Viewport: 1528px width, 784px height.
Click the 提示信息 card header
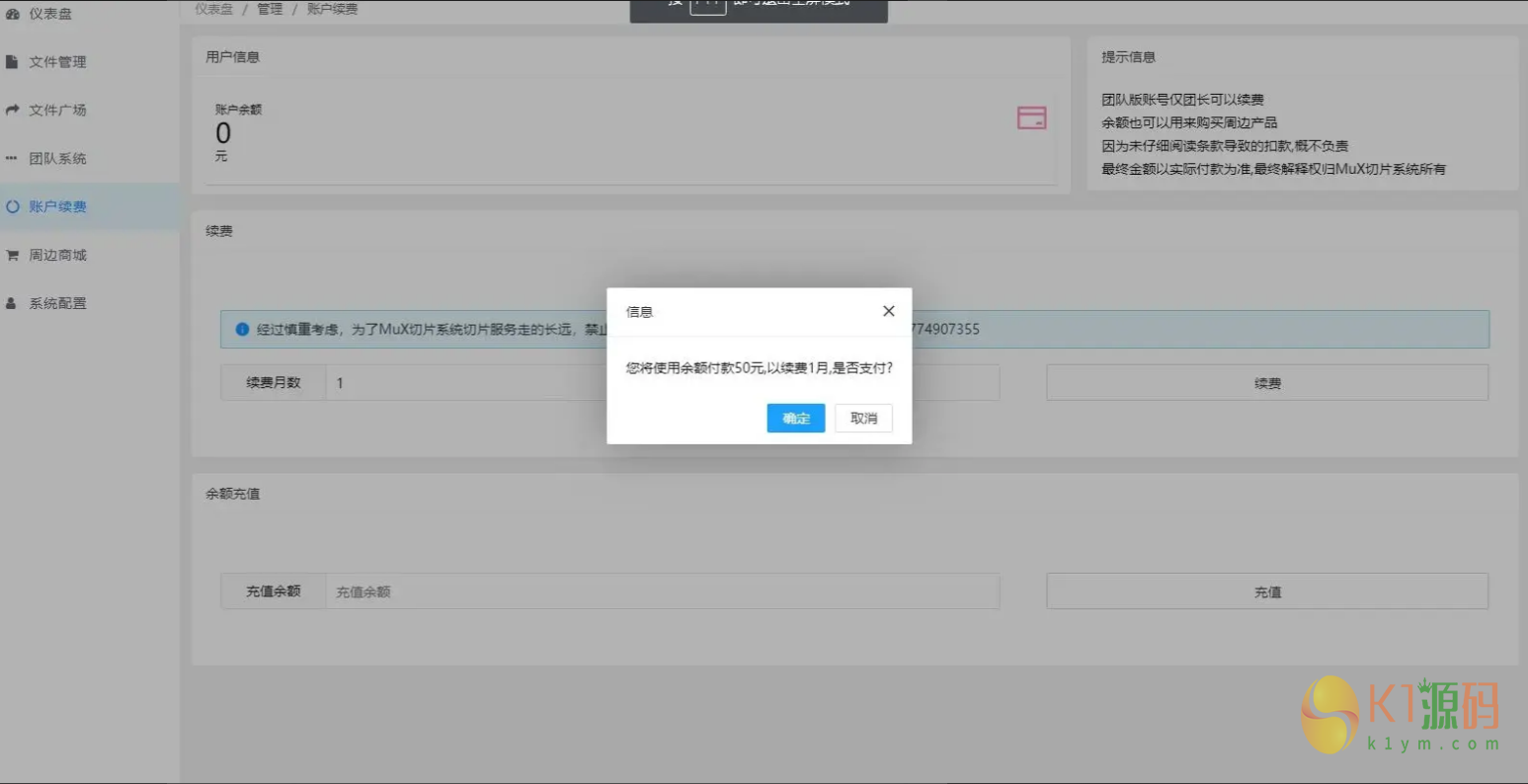click(x=1128, y=57)
